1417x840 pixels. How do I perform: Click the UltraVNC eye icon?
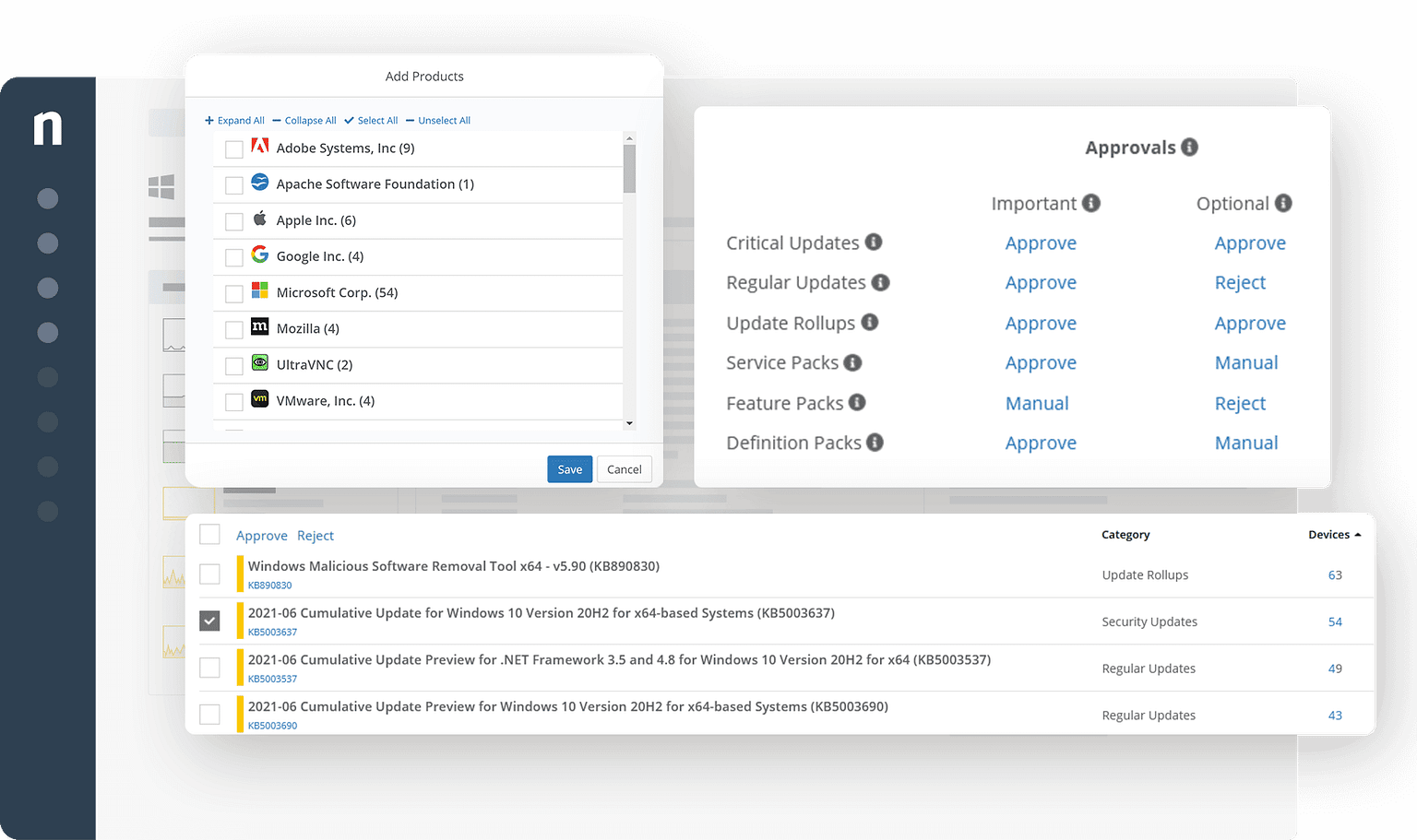tap(259, 363)
